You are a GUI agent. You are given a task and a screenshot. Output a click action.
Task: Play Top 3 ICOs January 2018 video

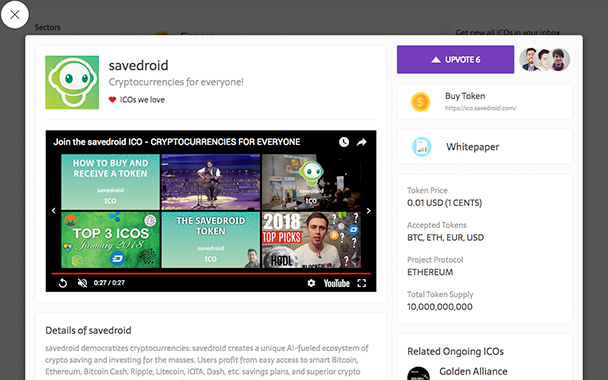click(111, 240)
